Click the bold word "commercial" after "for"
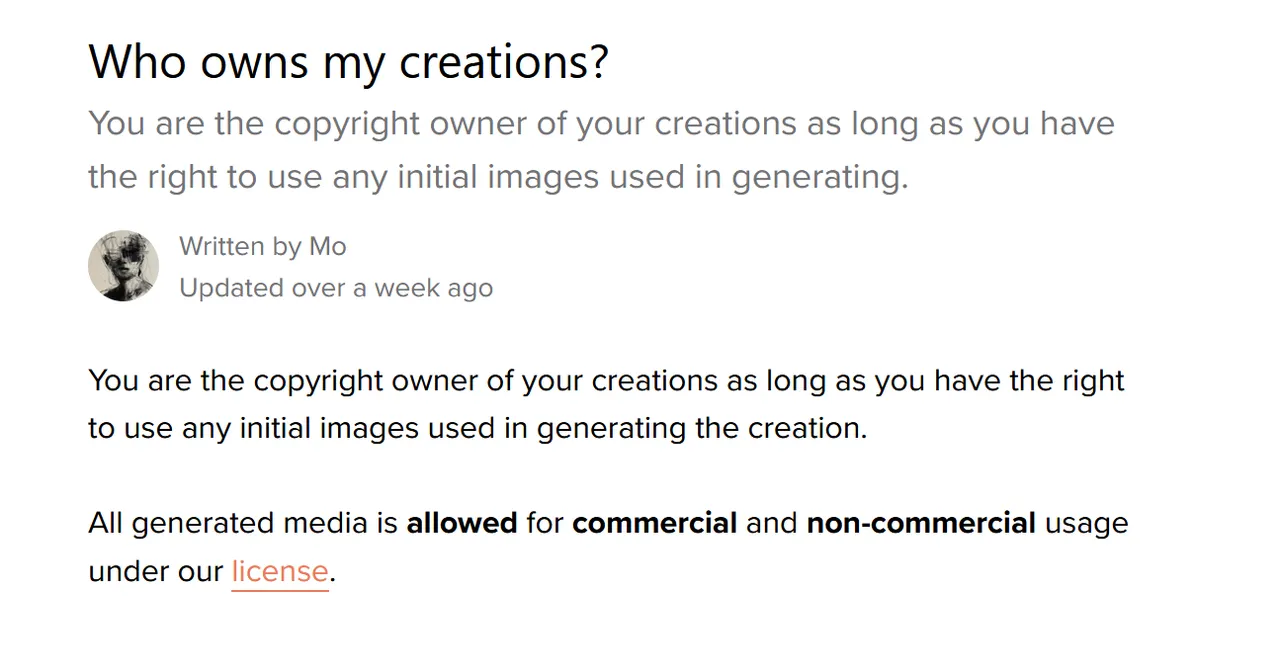The image size is (1280, 671). pos(654,523)
